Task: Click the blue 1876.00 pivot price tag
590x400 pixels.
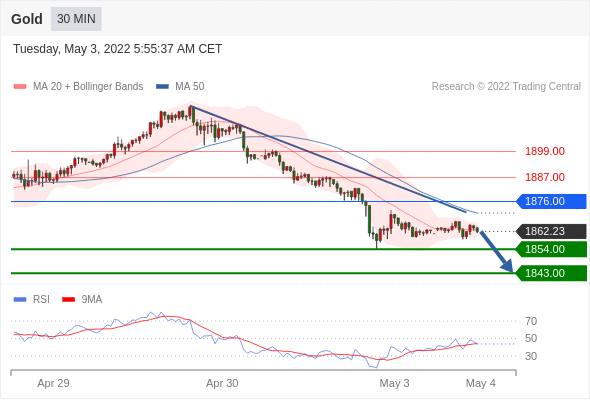Action: click(x=551, y=201)
